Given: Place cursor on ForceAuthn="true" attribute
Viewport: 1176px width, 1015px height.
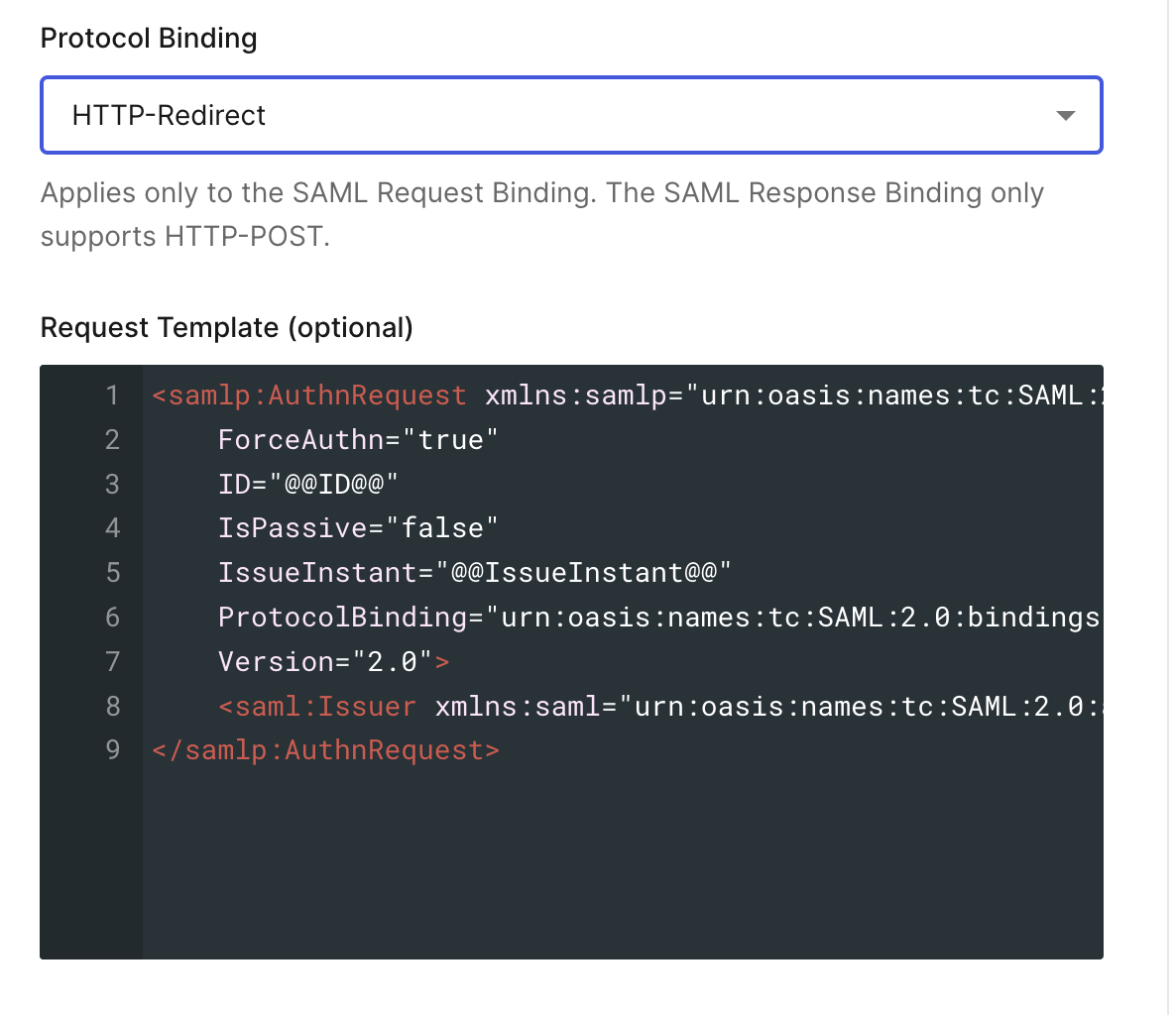Looking at the screenshot, I should tap(357, 440).
